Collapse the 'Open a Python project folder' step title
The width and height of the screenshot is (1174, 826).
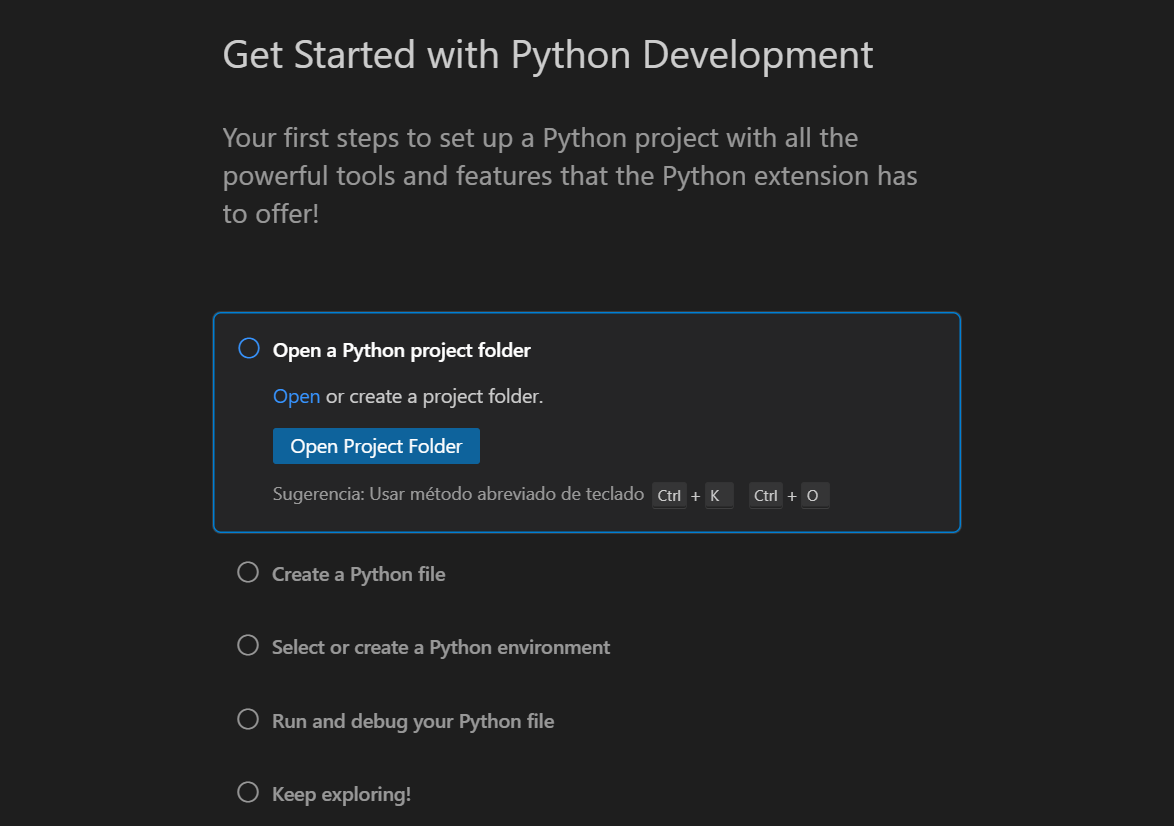(402, 350)
